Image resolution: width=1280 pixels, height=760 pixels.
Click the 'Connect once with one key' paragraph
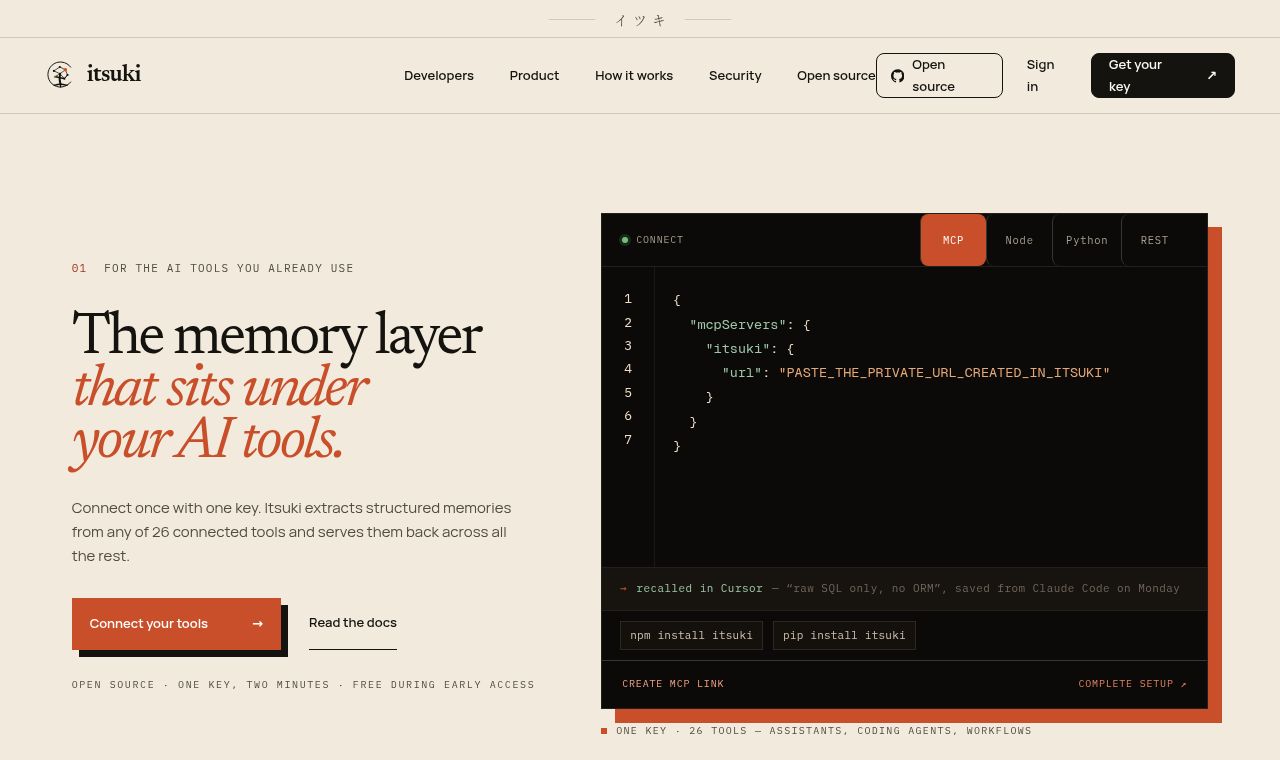(x=292, y=532)
